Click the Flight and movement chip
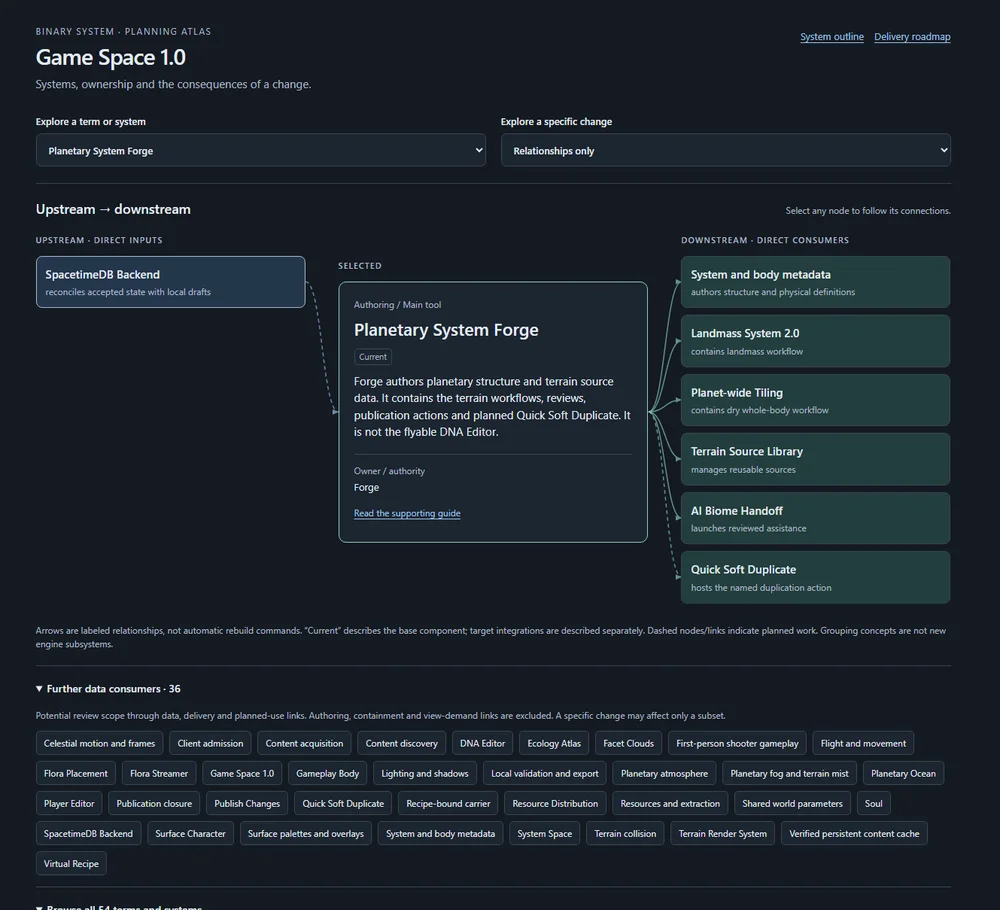 coord(863,744)
